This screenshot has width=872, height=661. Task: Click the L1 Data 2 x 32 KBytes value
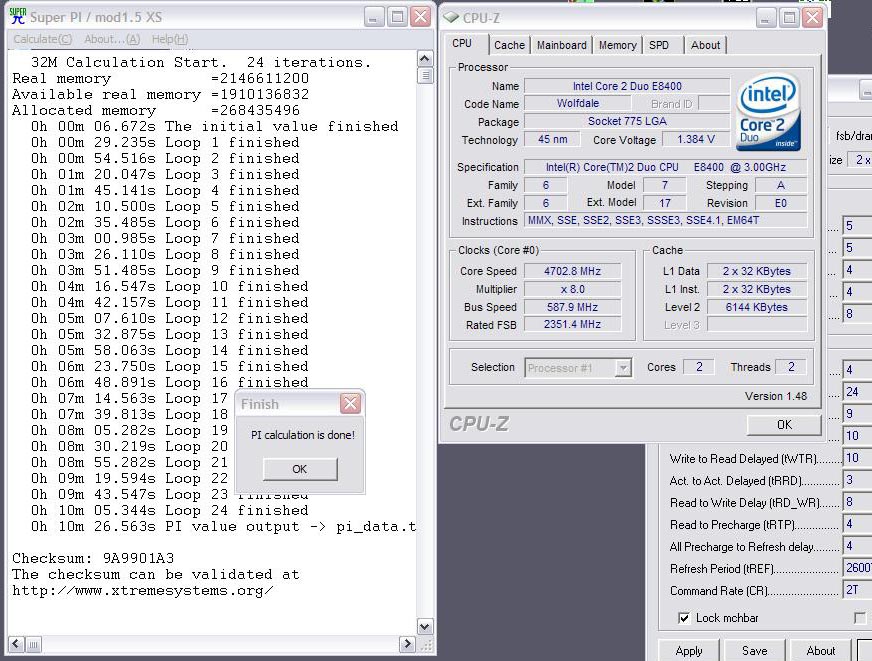point(756,271)
